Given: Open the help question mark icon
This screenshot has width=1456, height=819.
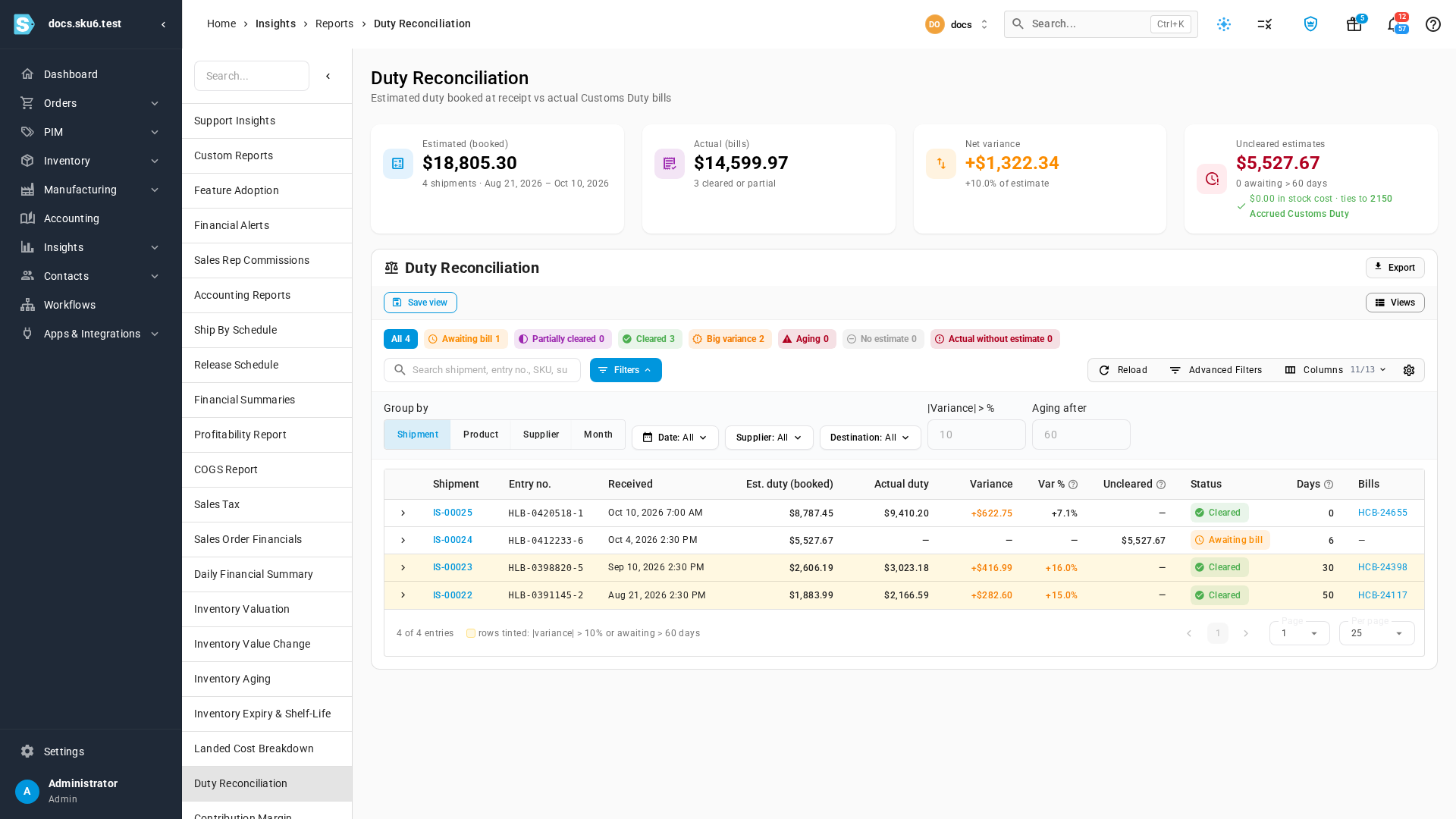Looking at the screenshot, I should pos(1432,24).
